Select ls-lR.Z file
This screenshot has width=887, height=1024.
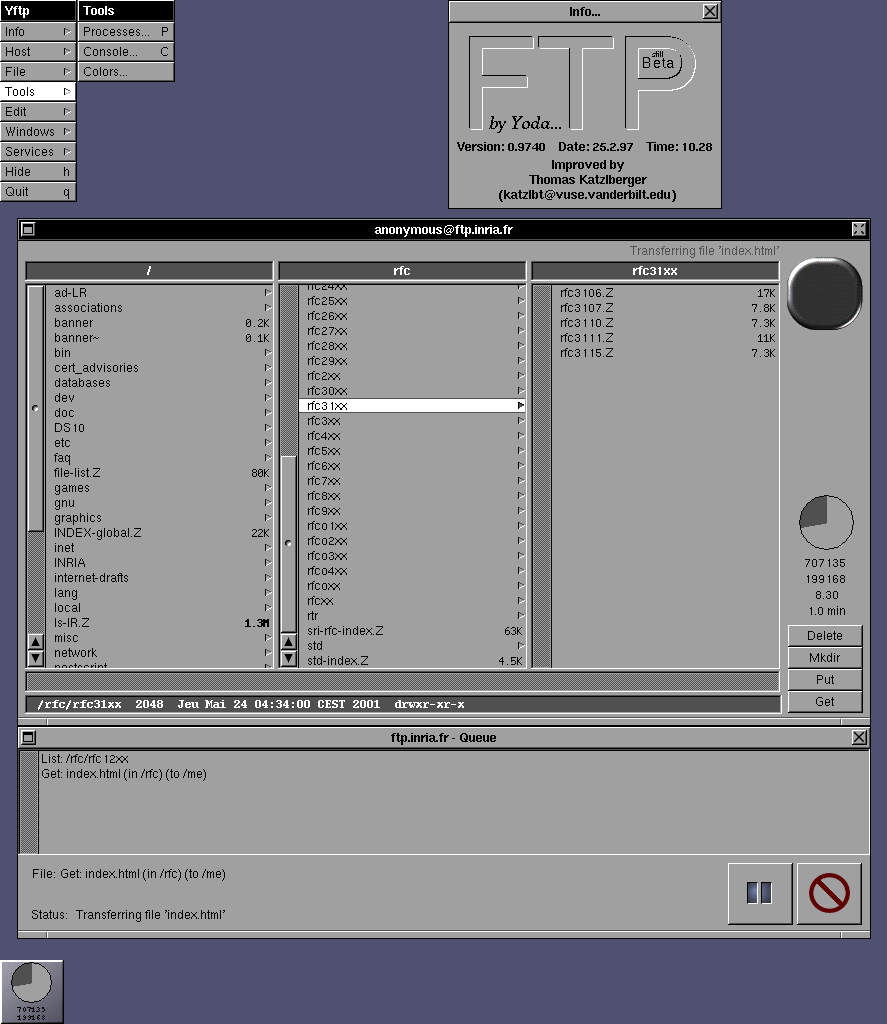coord(159,623)
